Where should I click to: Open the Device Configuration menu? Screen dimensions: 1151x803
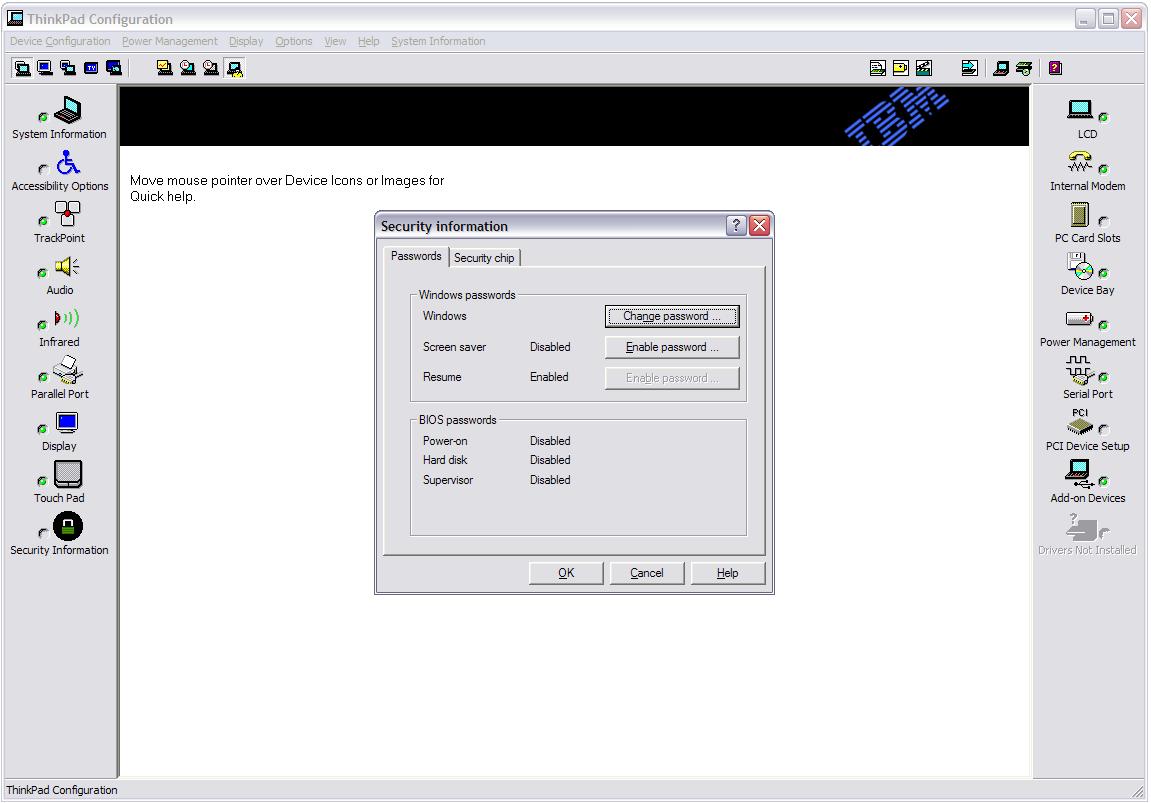(60, 41)
